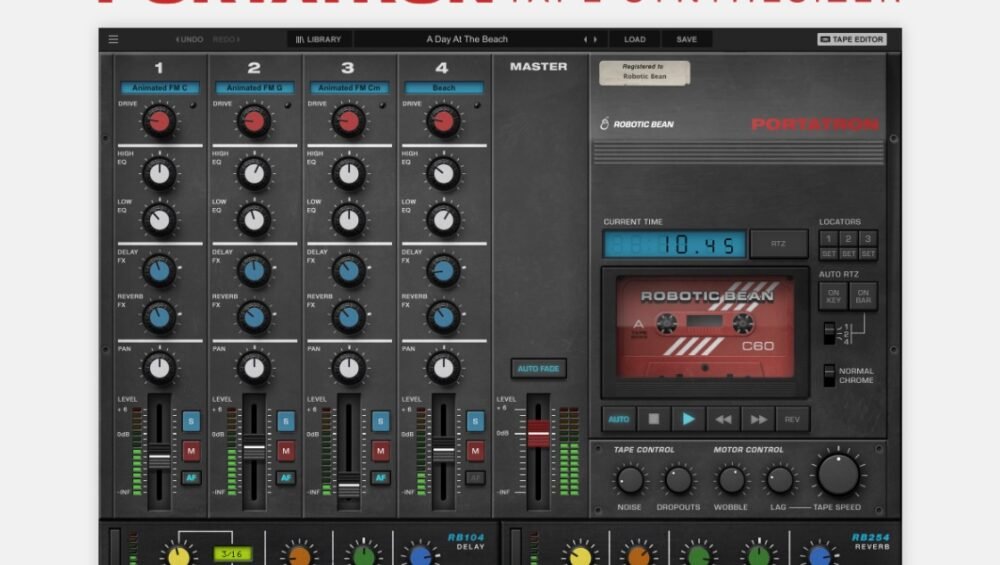The image size is (1000, 565).
Task: Enable Auto Fade on master
Action: 538,369
